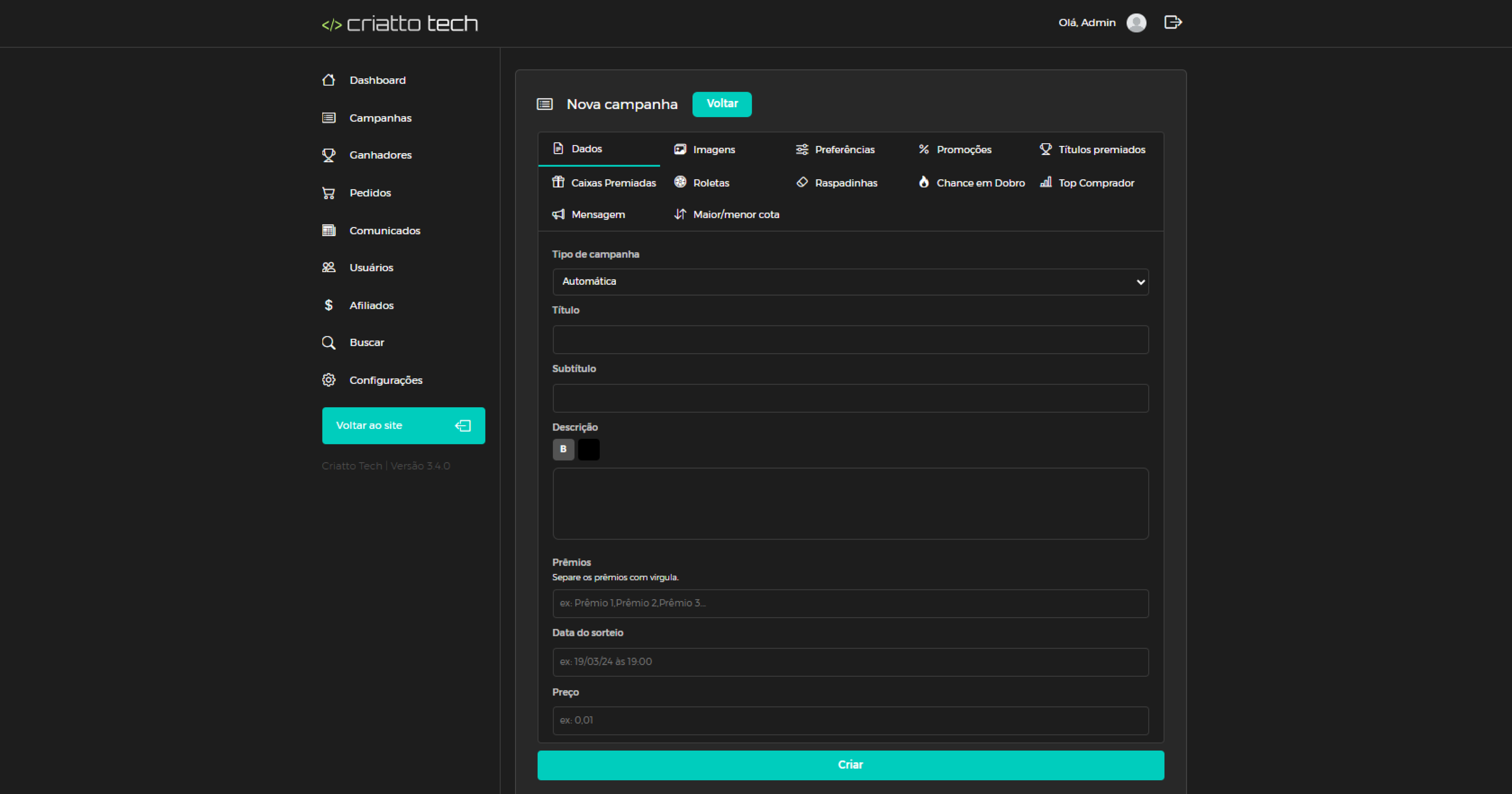Click the Maior/menor cota arrows icon
1512x794 pixels.
tap(680, 214)
